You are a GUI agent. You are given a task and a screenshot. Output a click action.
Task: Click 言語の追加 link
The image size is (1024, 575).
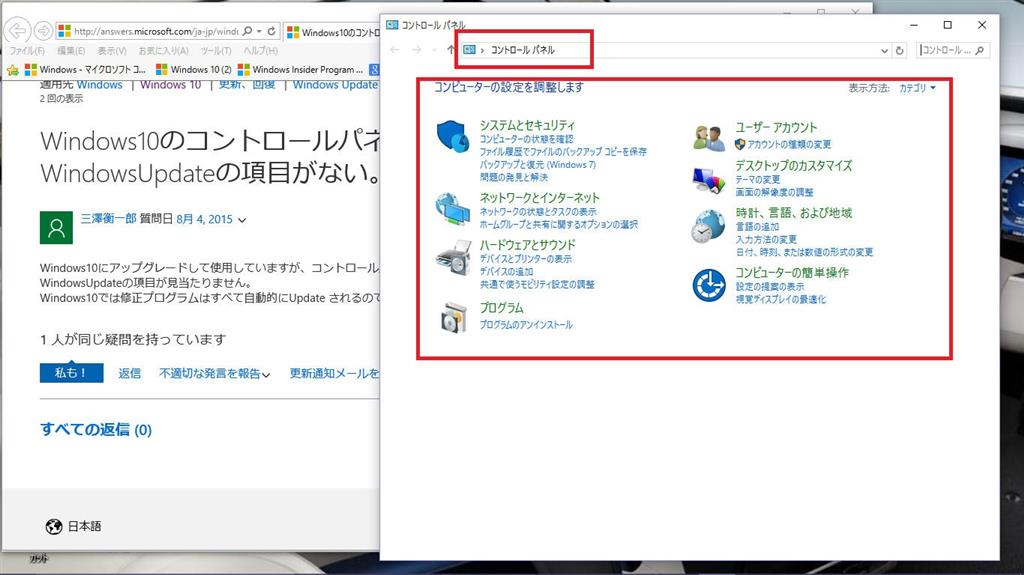coord(757,227)
